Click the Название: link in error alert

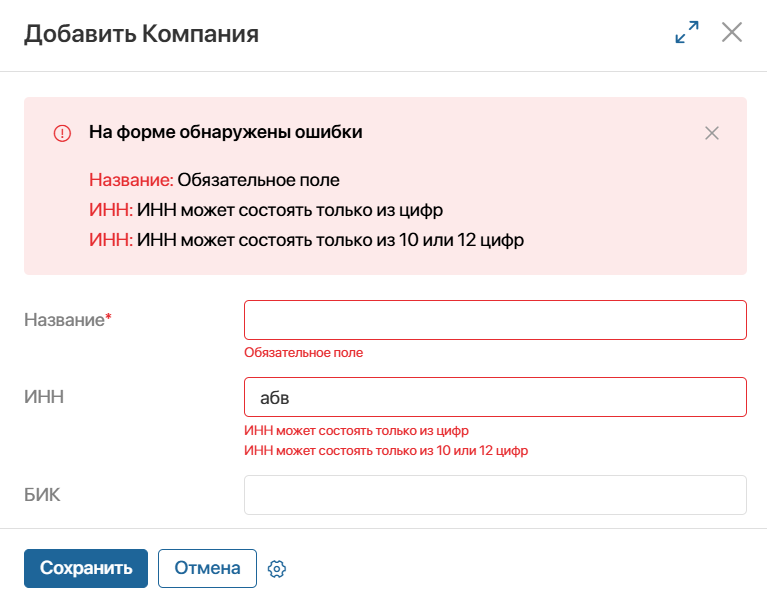coord(131,180)
